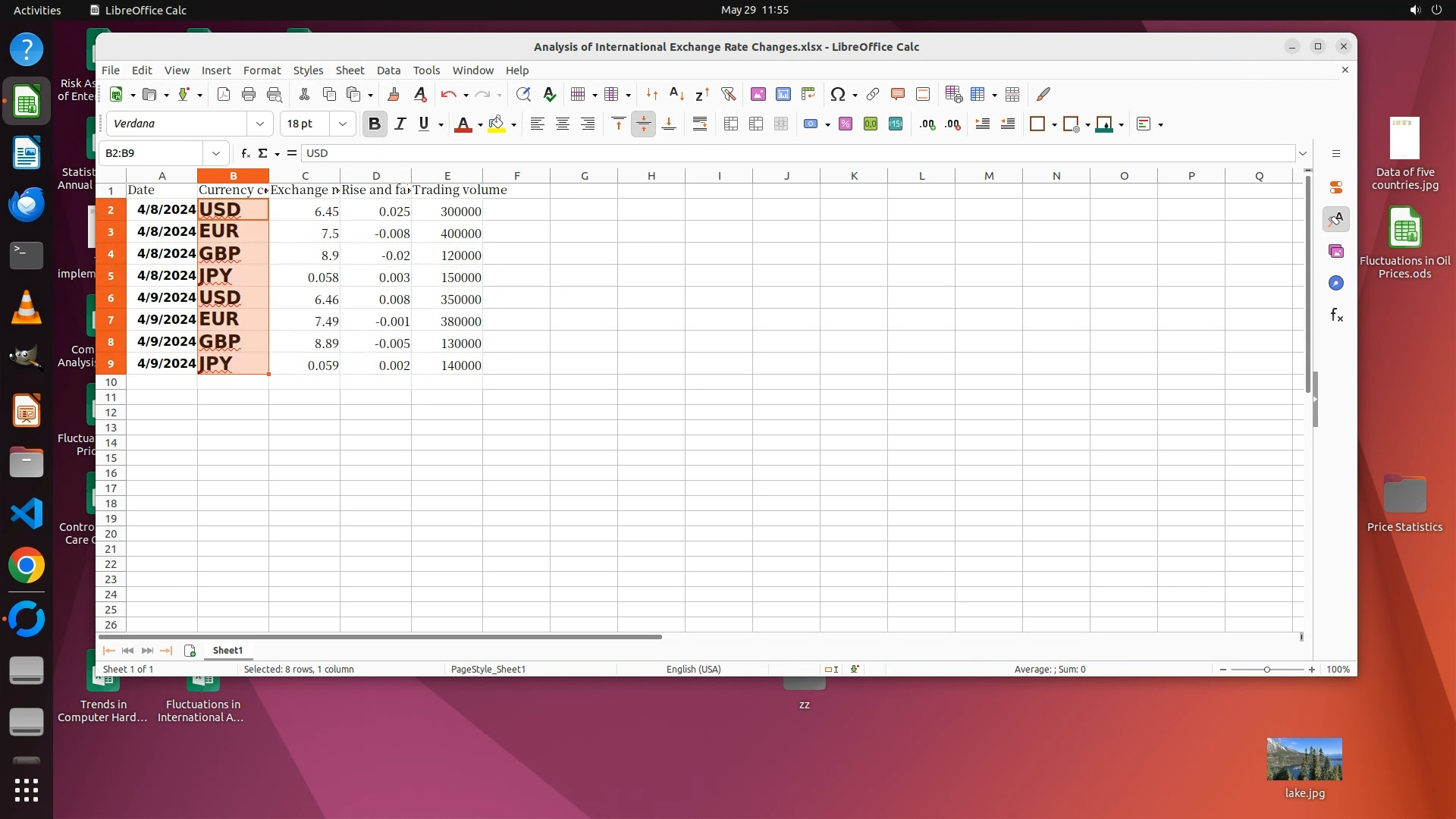Select the Sheet1 tab

(227, 650)
